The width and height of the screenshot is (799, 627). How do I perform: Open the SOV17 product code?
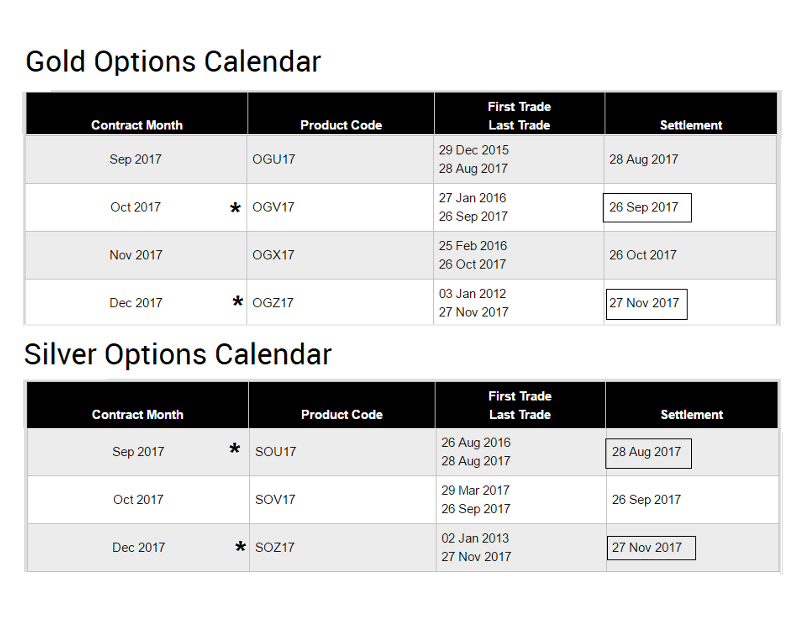[275, 500]
